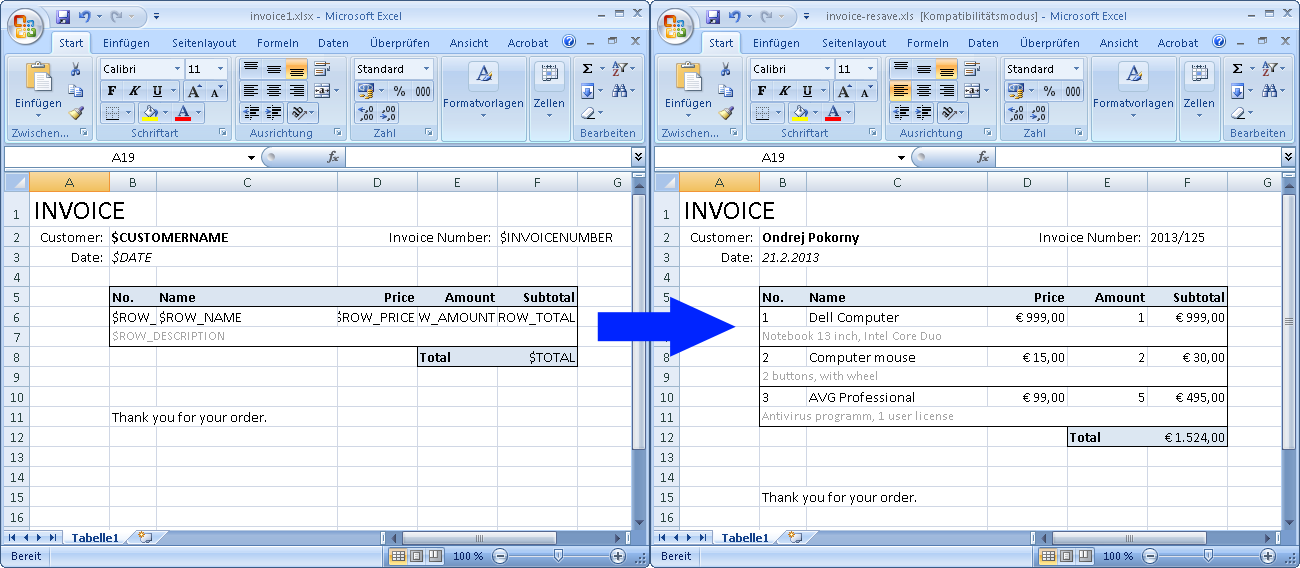Expand the A19 name box dropdown in left window
Screen dimensions: 1300x568
[251, 158]
